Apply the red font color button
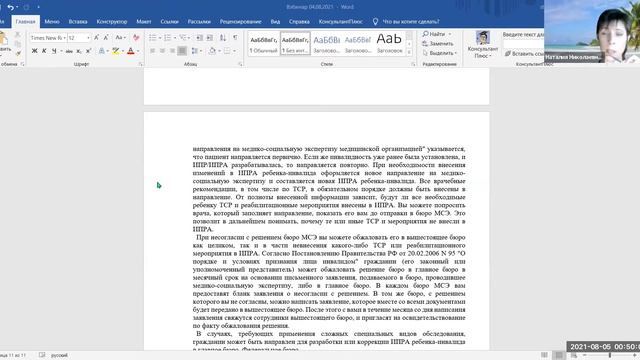The width and height of the screenshot is (640, 360). [131, 51]
